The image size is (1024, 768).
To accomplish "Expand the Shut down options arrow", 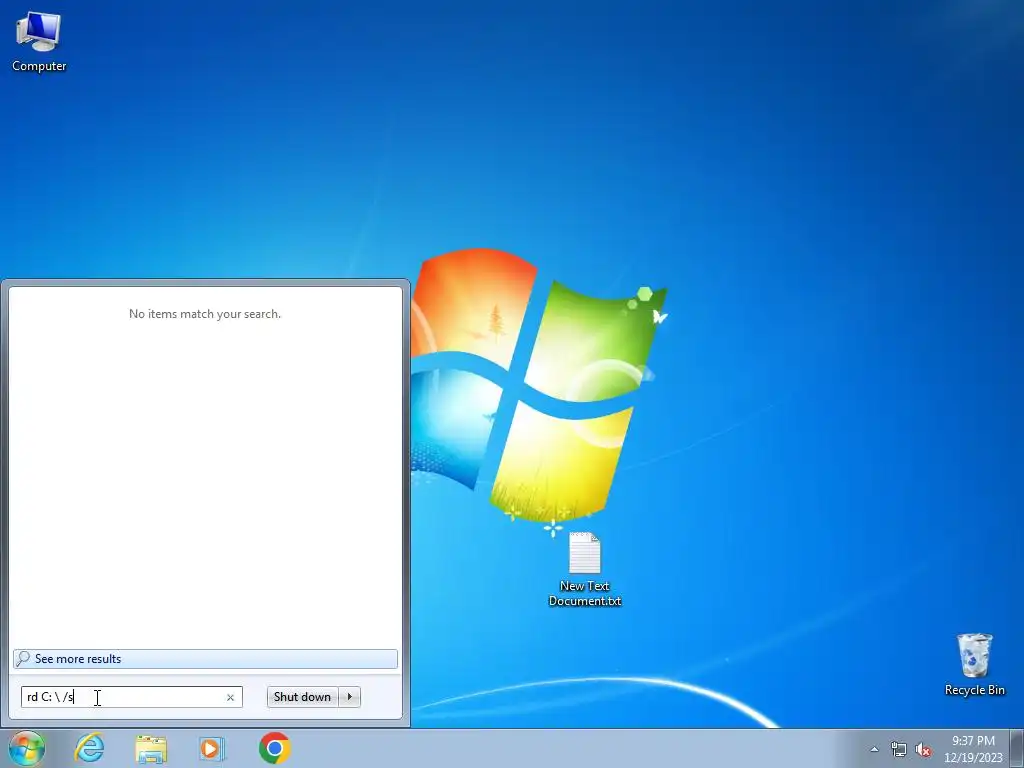I will [x=349, y=697].
